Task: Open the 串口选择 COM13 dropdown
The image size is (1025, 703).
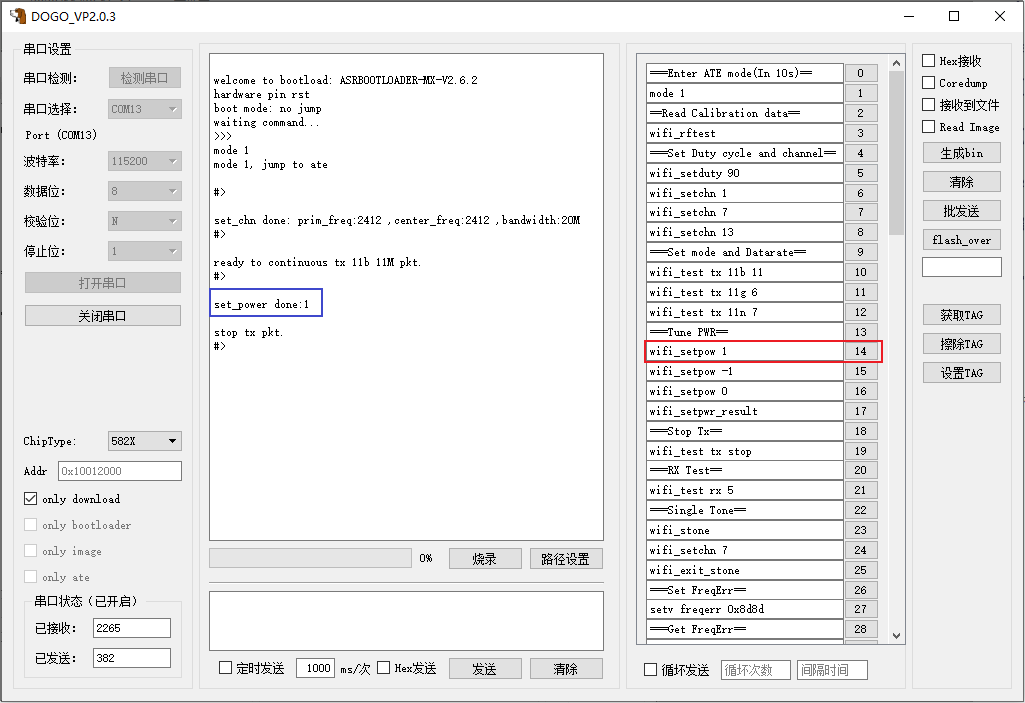Action: click(144, 109)
